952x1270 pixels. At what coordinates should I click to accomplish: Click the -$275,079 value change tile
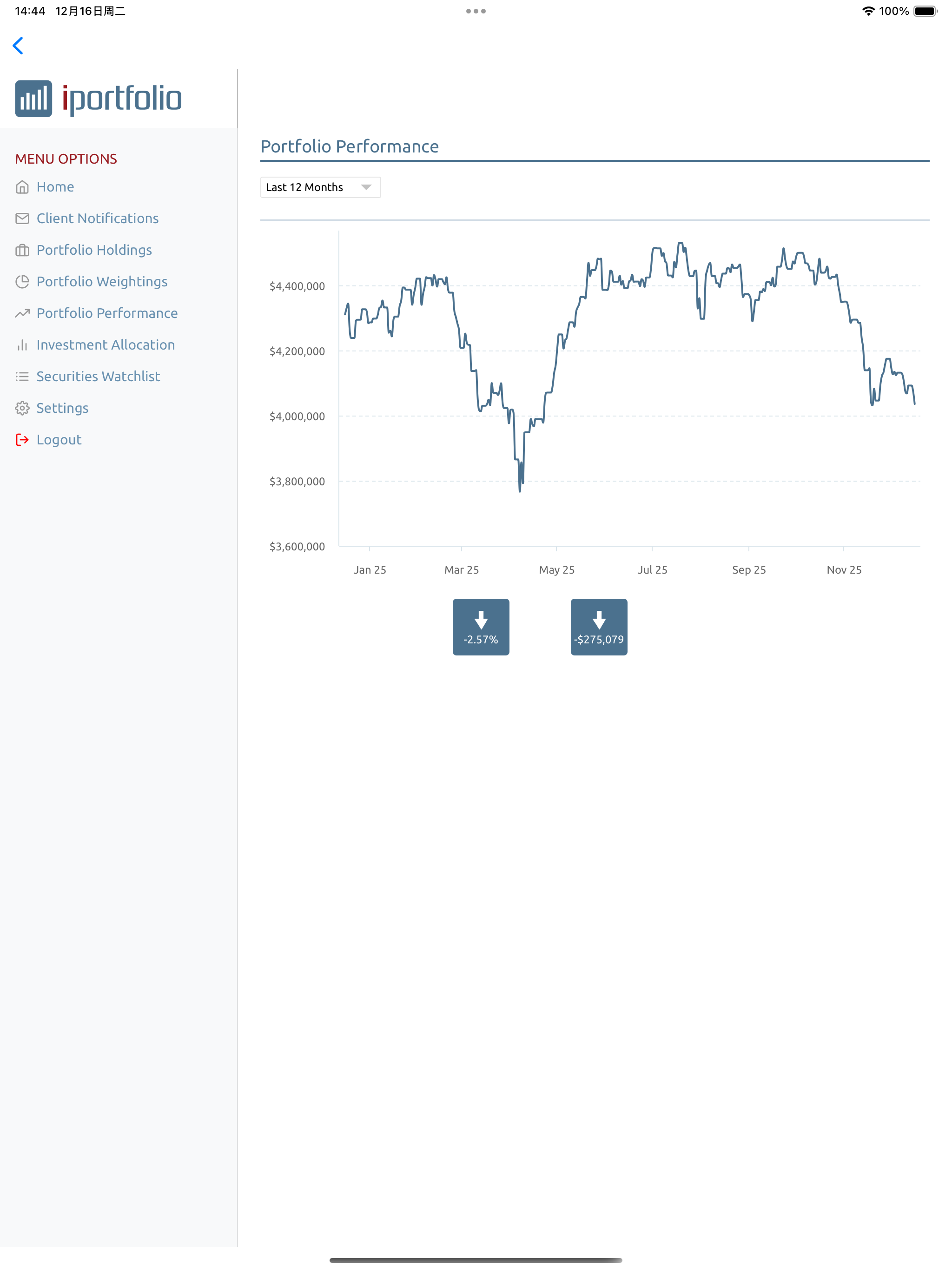coord(599,627)
